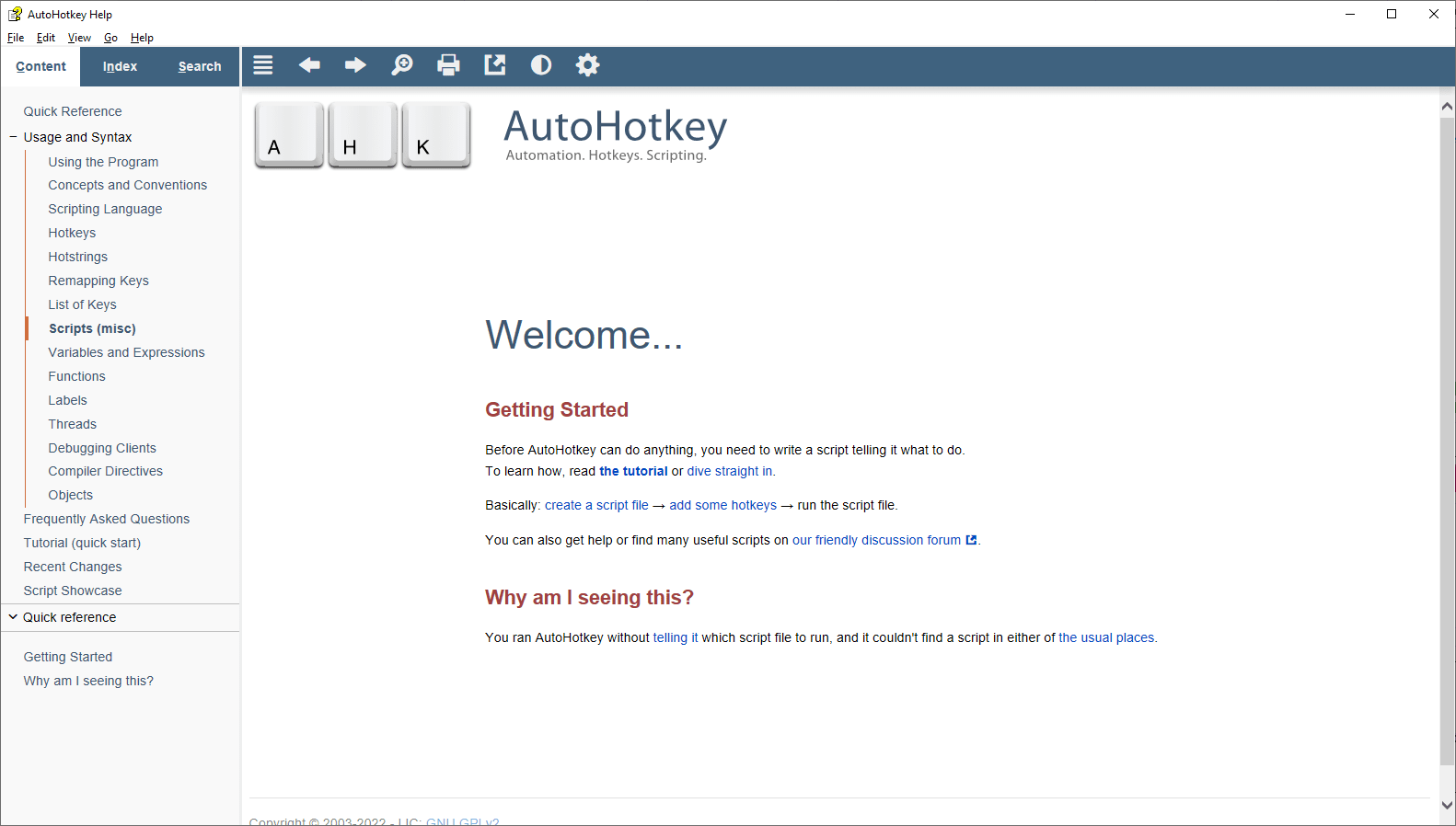The height and width of the screenshot is (826, 1456).
Task: Select Compiler Directives topic
Action: 105,471
